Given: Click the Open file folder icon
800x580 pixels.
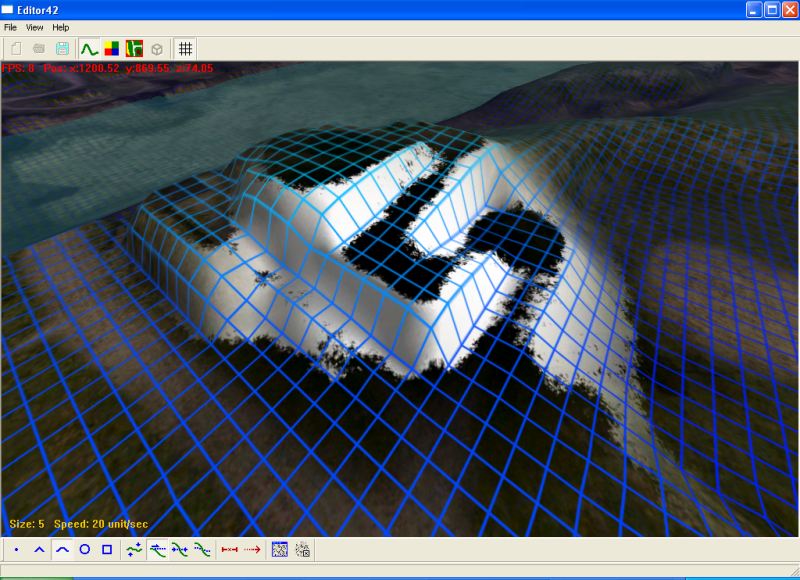Looking at the screenshot, I should coord(39,48).
